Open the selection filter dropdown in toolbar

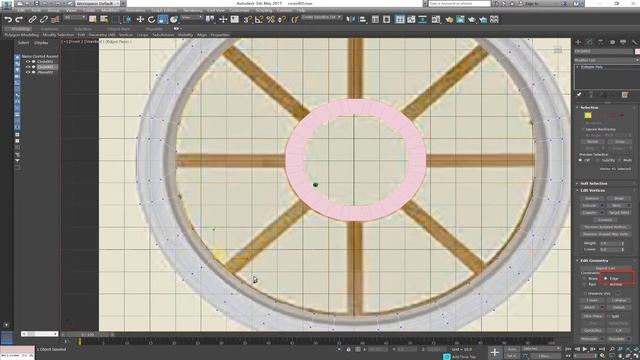(75, 18)
